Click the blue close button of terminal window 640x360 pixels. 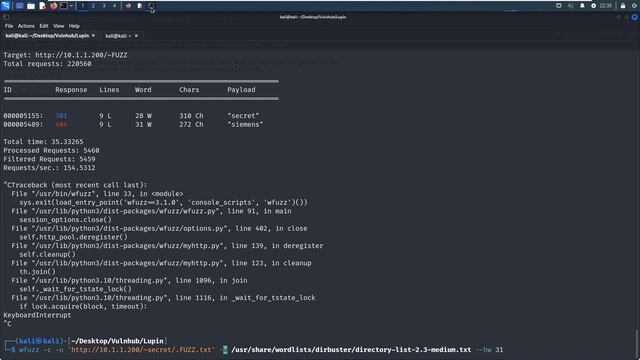pos(634,17)
